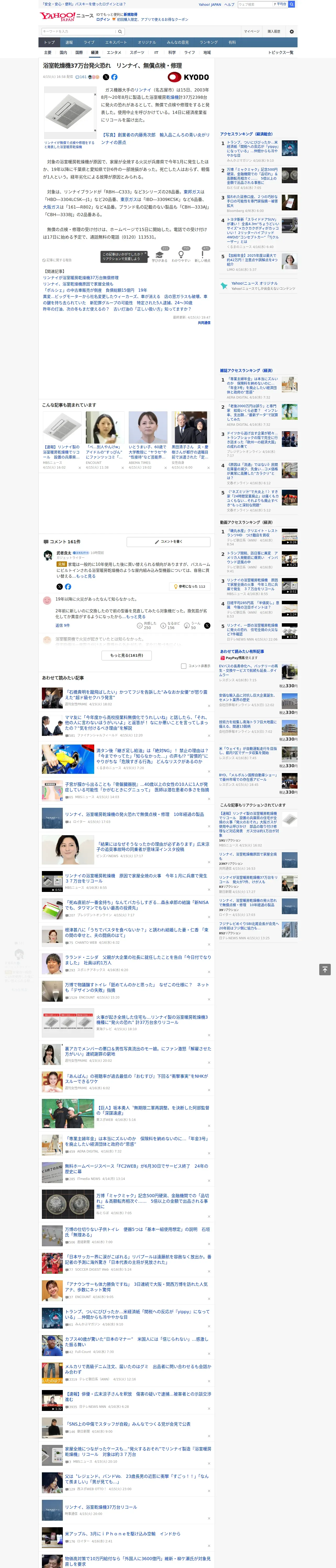Click the KYODO news logo
Screen dimensions: 336x1568
[189, 77]
